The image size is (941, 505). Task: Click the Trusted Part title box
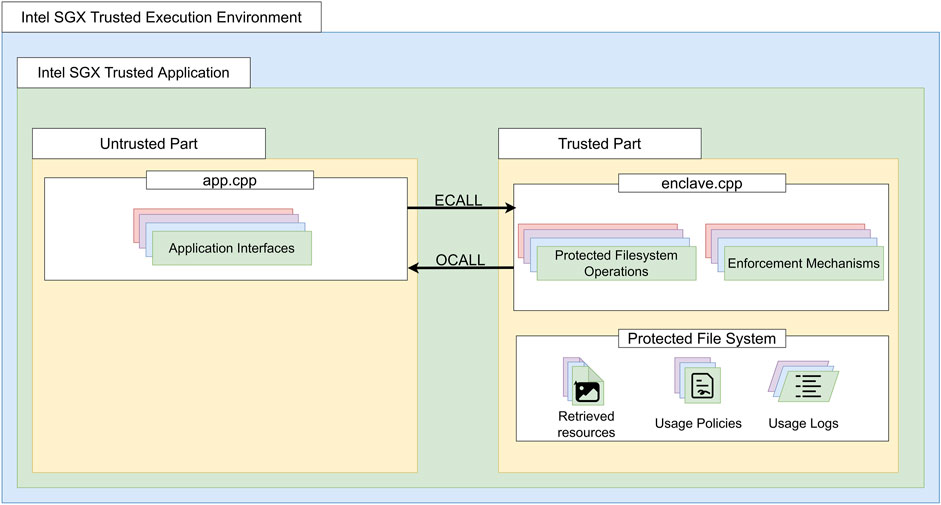click(600, 144)
